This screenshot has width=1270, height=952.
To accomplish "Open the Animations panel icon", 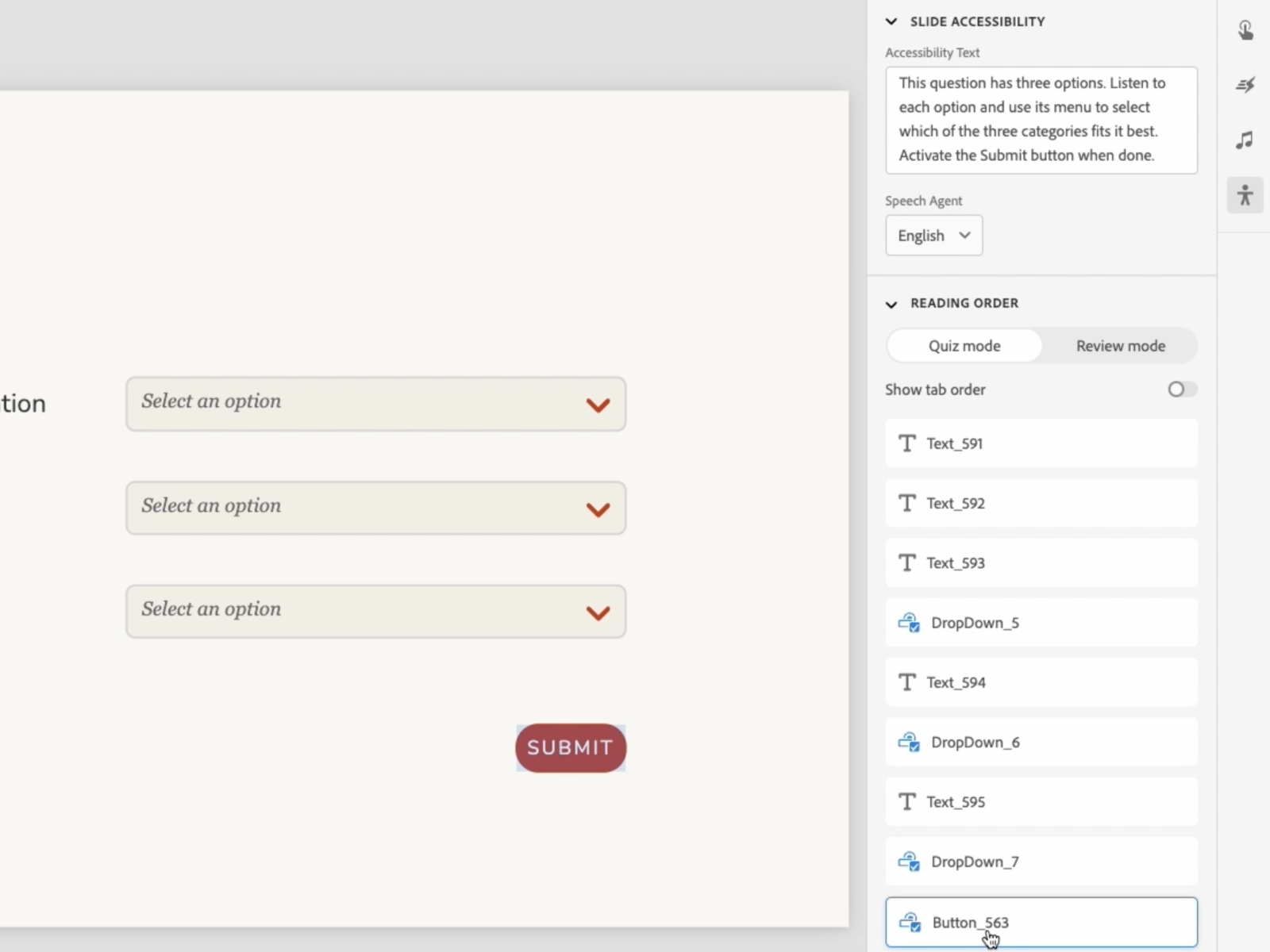I will [x=1245, y=85].
